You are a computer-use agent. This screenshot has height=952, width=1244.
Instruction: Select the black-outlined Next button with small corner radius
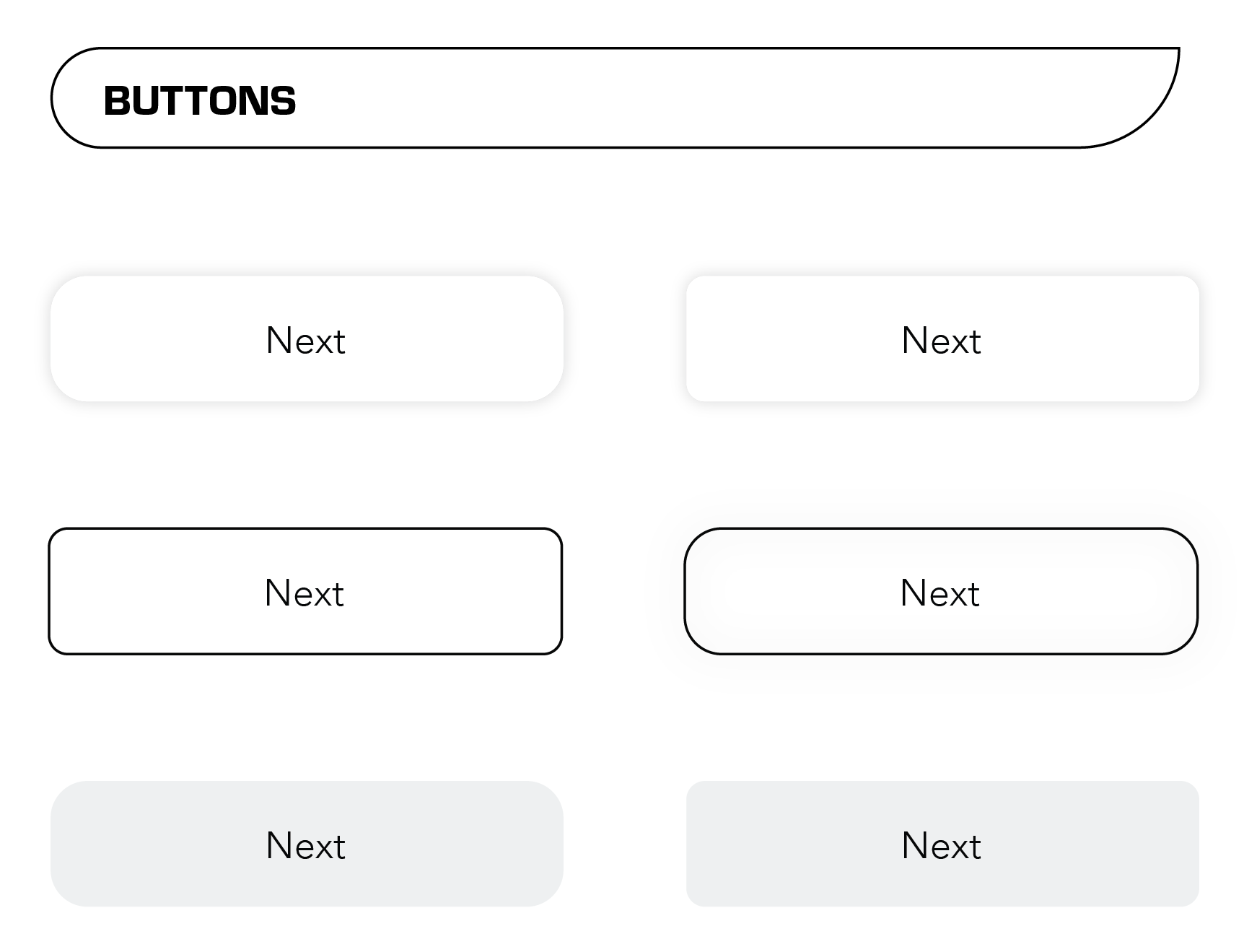[x=305, y=591]
